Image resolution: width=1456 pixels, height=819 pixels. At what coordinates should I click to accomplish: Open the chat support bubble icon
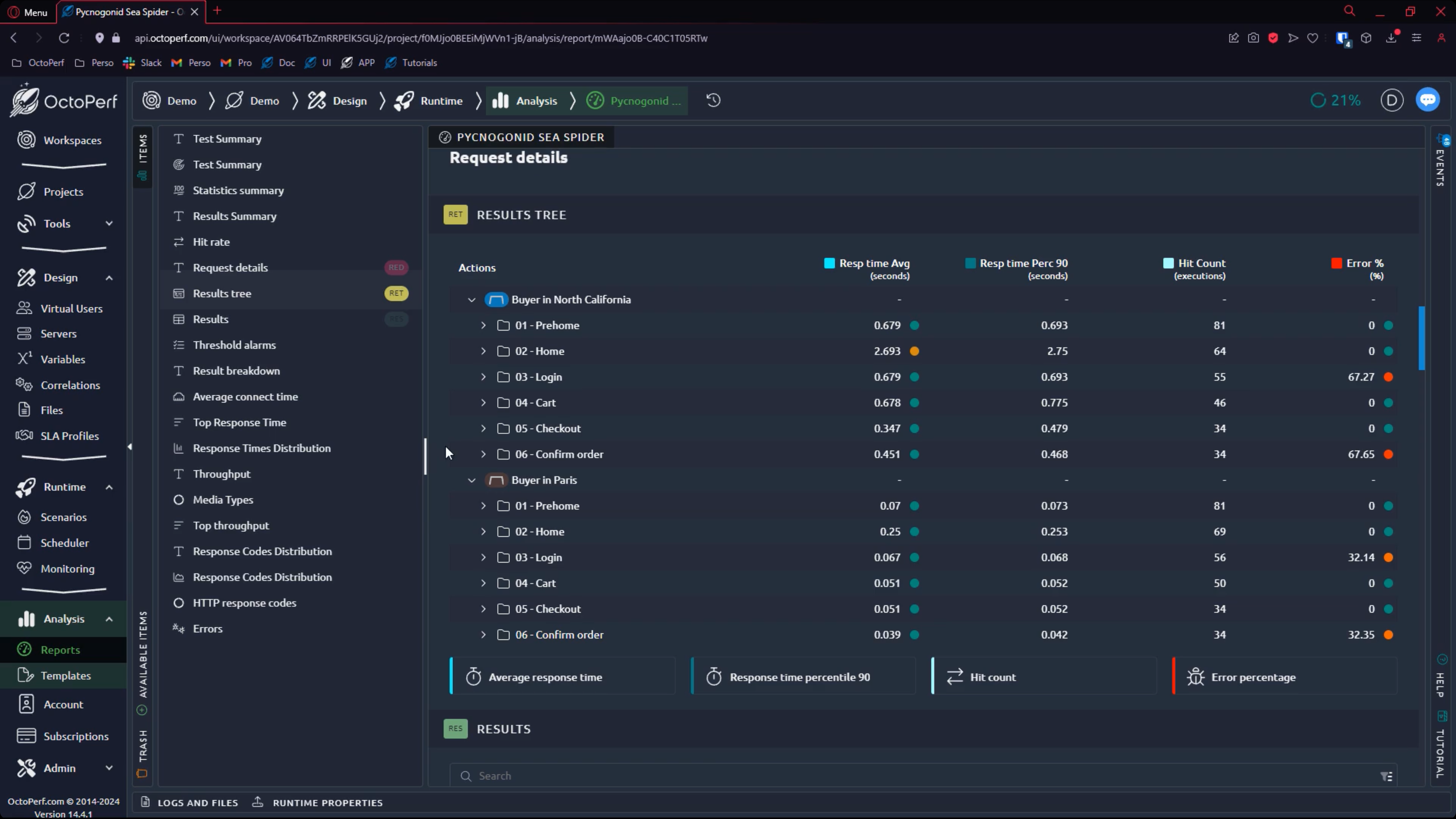click(x=1428, y=100)
